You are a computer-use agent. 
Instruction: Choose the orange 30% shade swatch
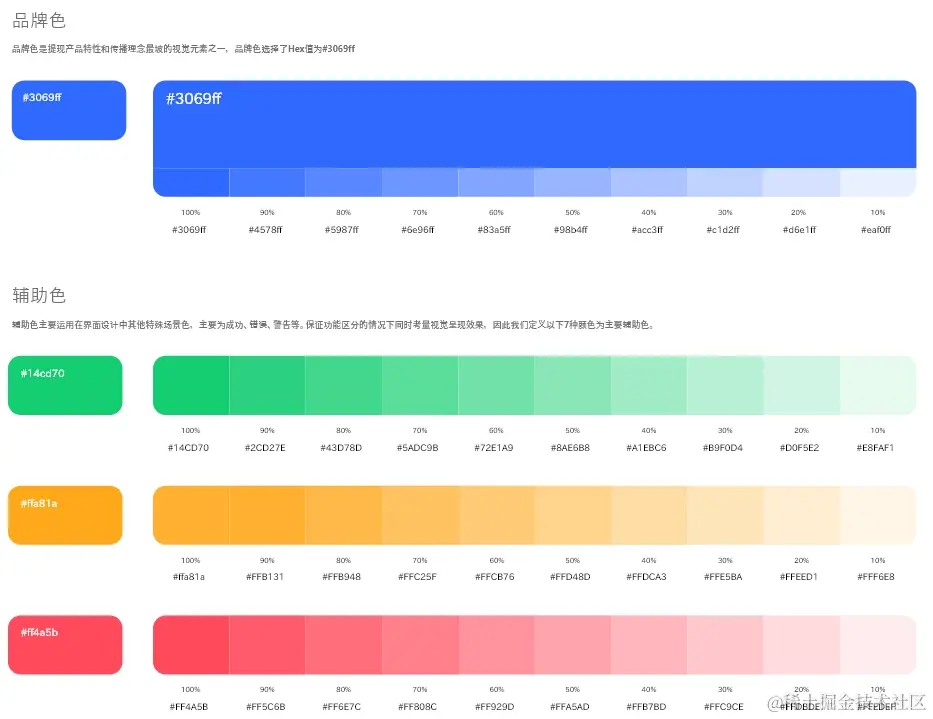click(725, 515)
